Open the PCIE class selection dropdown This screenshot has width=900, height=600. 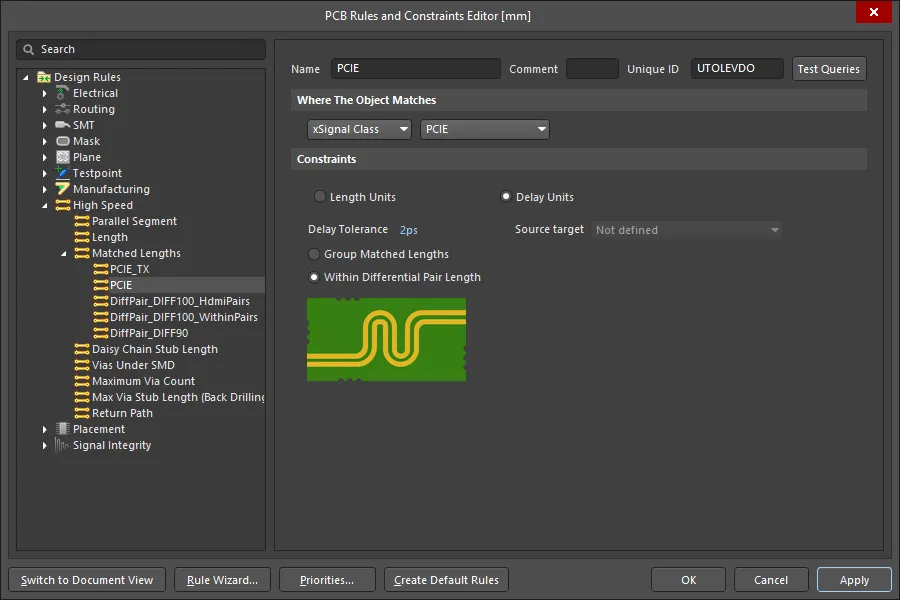[x=485, y=129]
